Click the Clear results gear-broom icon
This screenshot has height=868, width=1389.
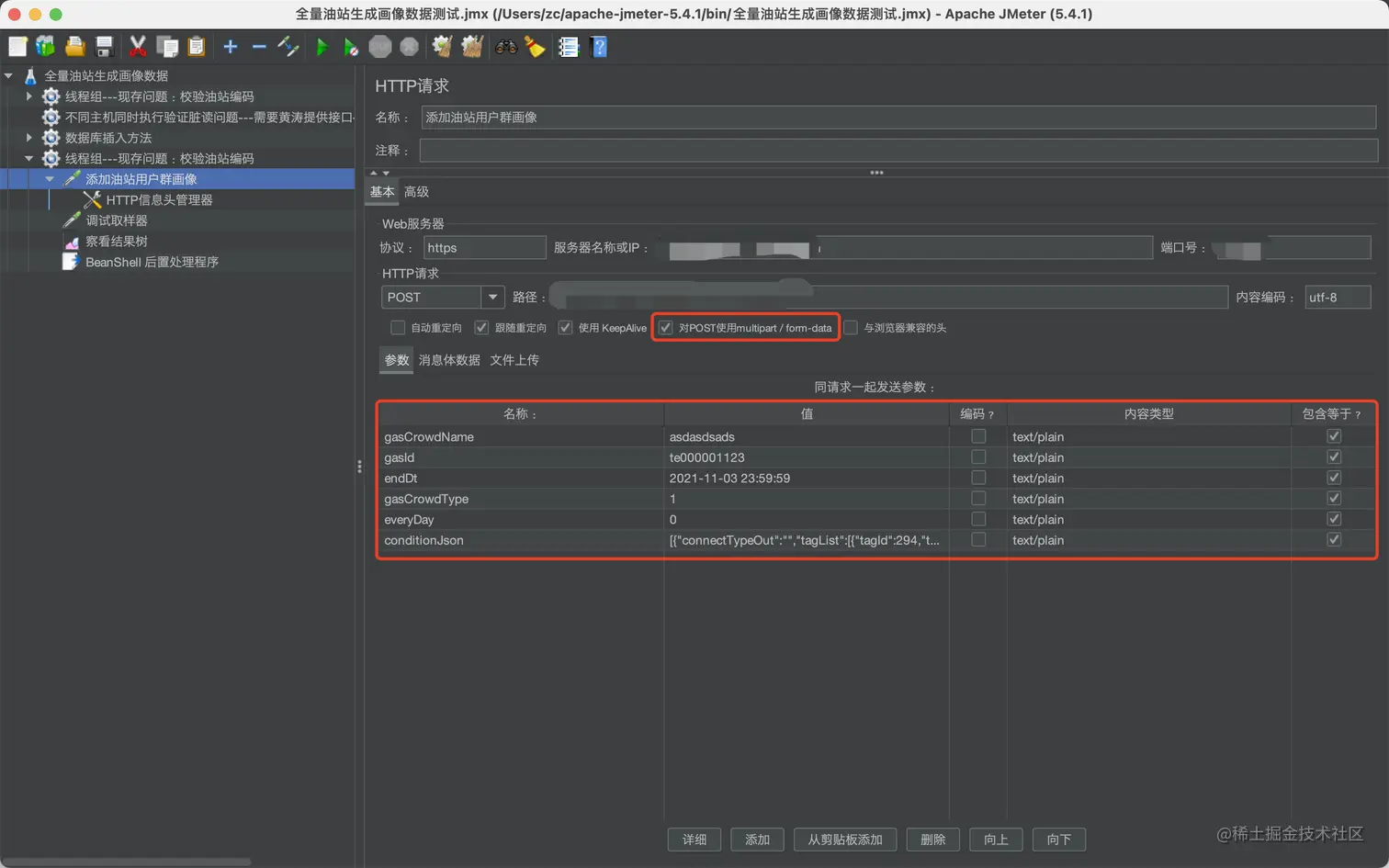(443, 46)
